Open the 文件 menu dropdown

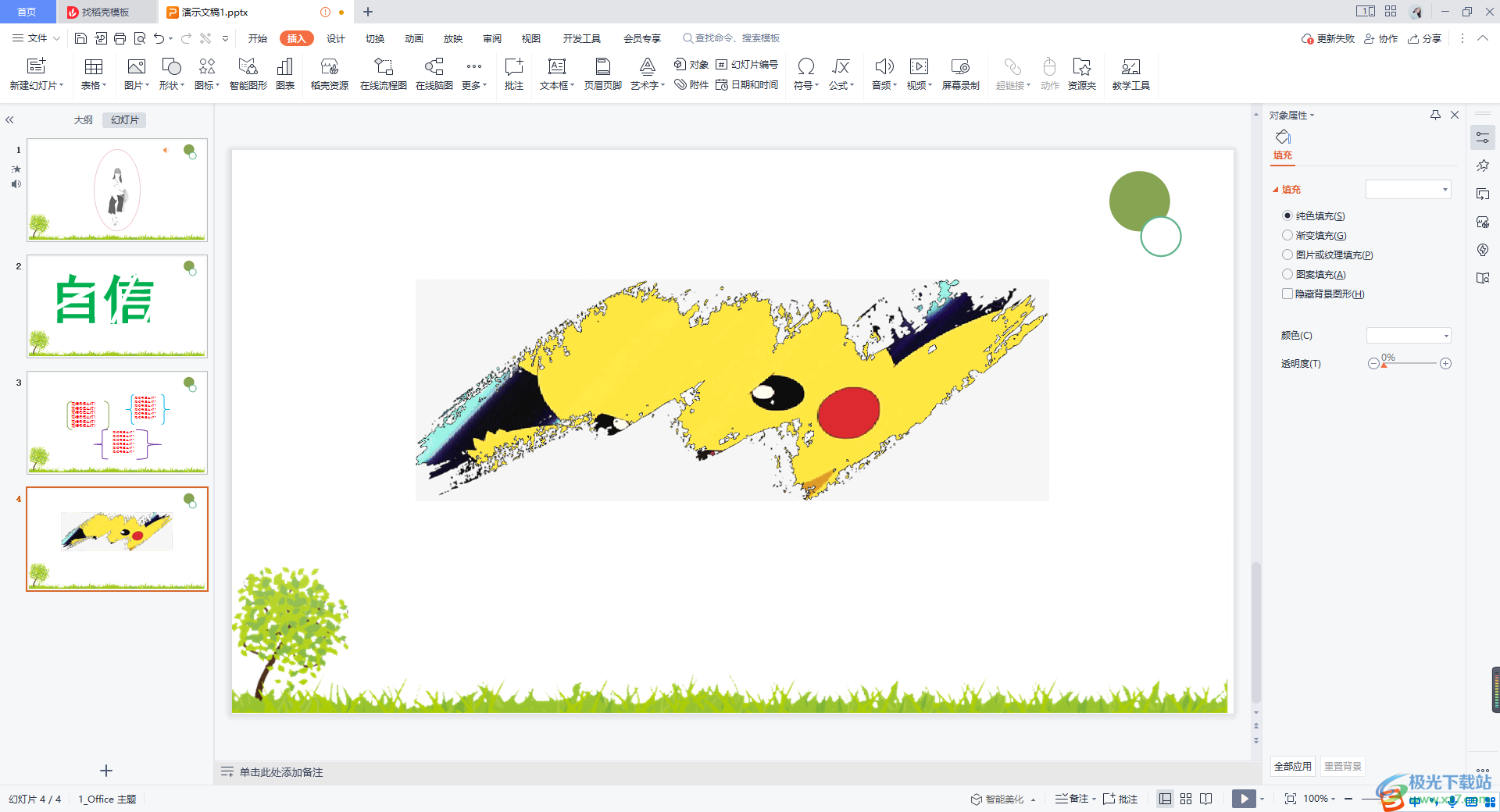[36, 38]
